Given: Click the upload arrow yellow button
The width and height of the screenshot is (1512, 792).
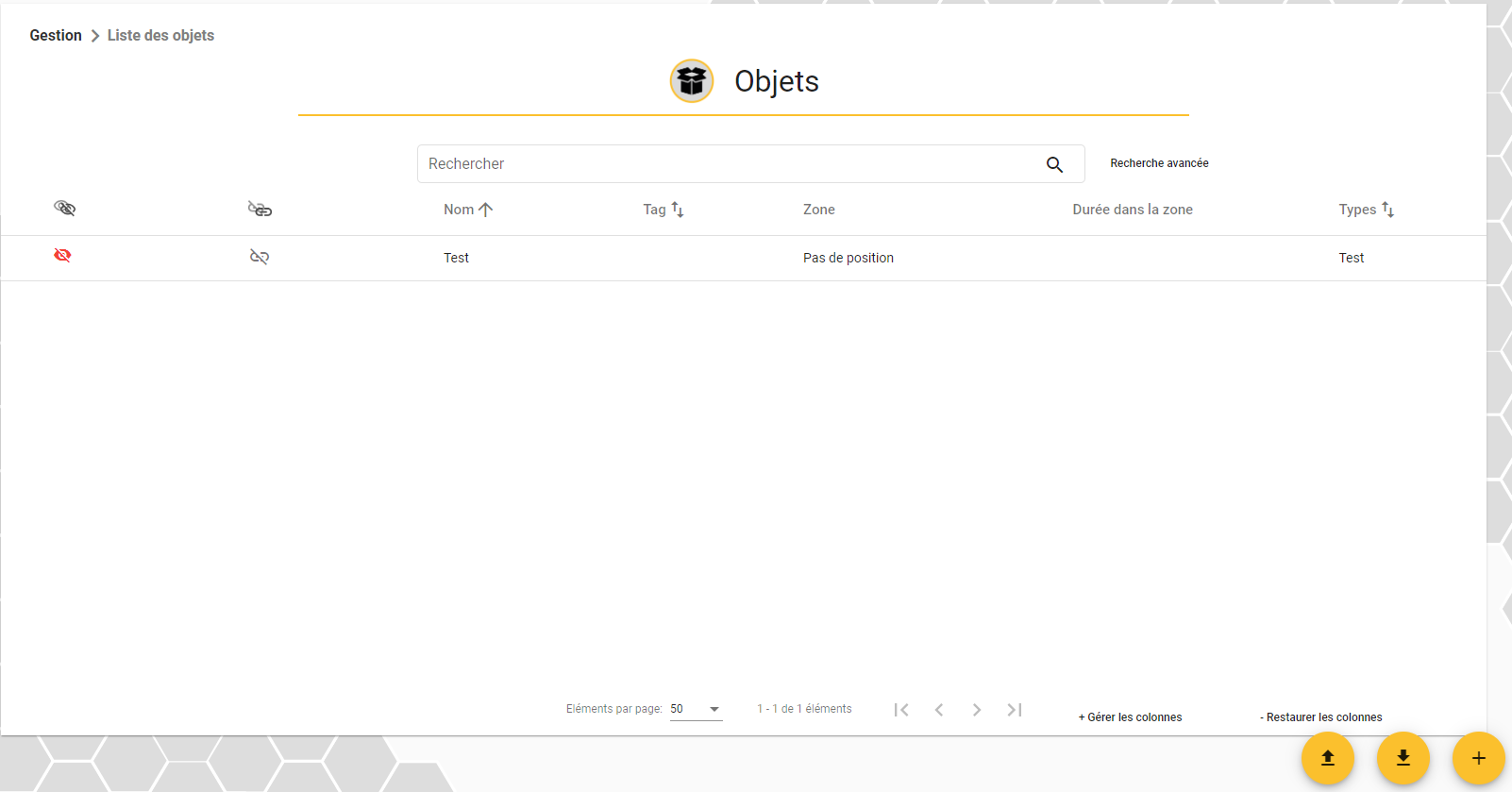Looking at the screenshot, I should (x=1328, y=758).
